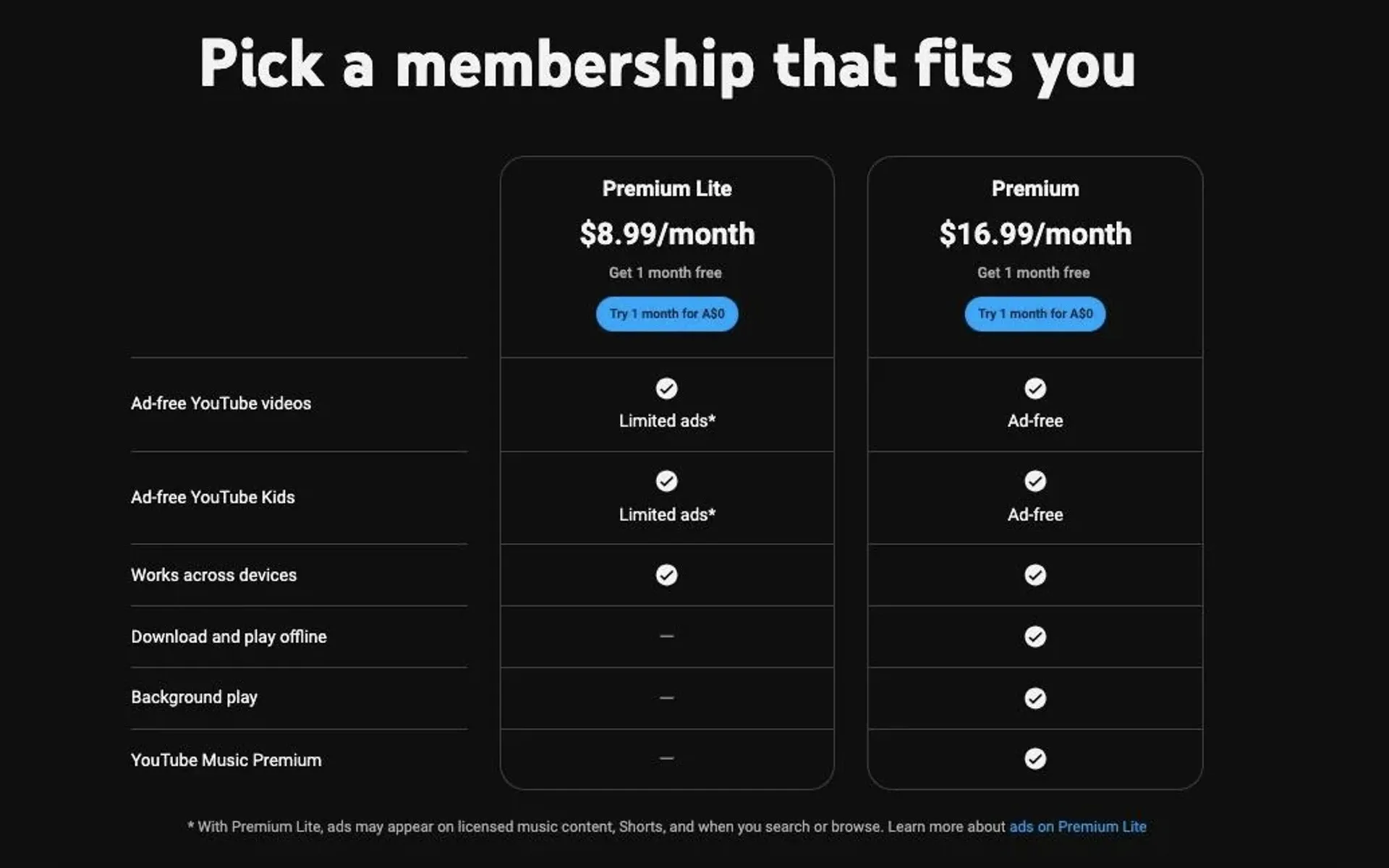The image size is (1389, 868).
Task: Click the checkmark icon for YouTube Music Premium
Action: [x=1035, y=759]
